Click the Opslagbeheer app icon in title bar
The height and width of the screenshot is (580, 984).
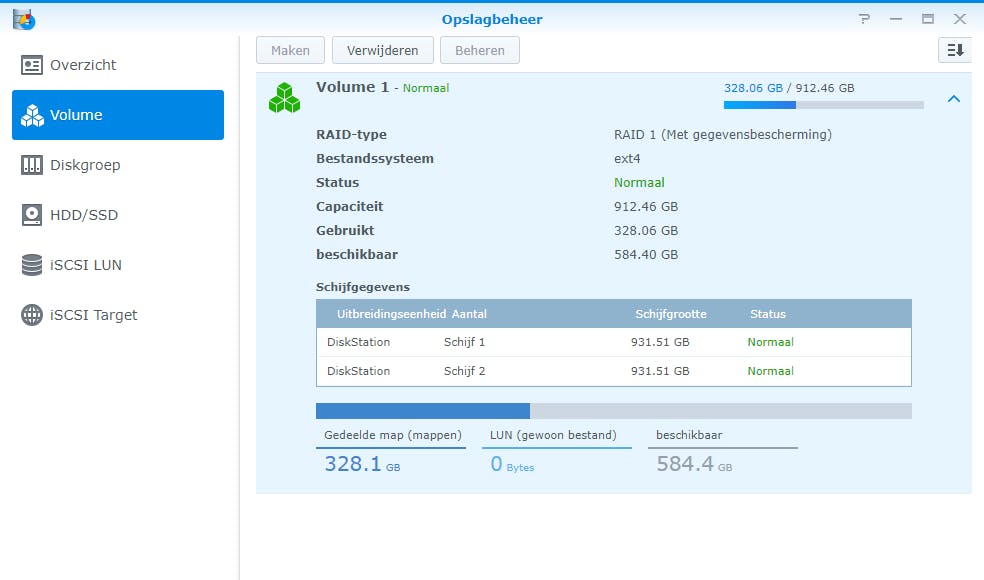click(24, 19)
